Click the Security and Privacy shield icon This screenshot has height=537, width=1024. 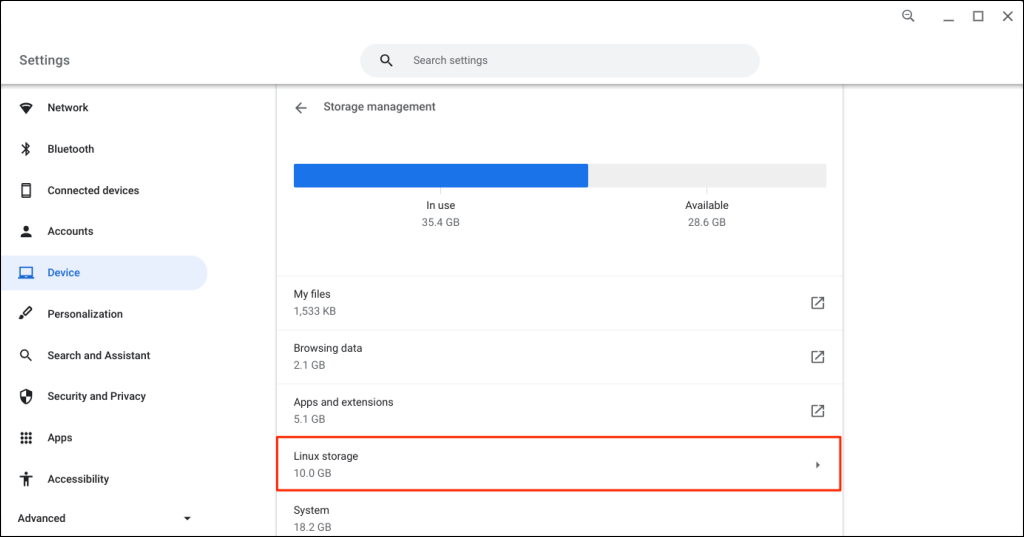27,396
